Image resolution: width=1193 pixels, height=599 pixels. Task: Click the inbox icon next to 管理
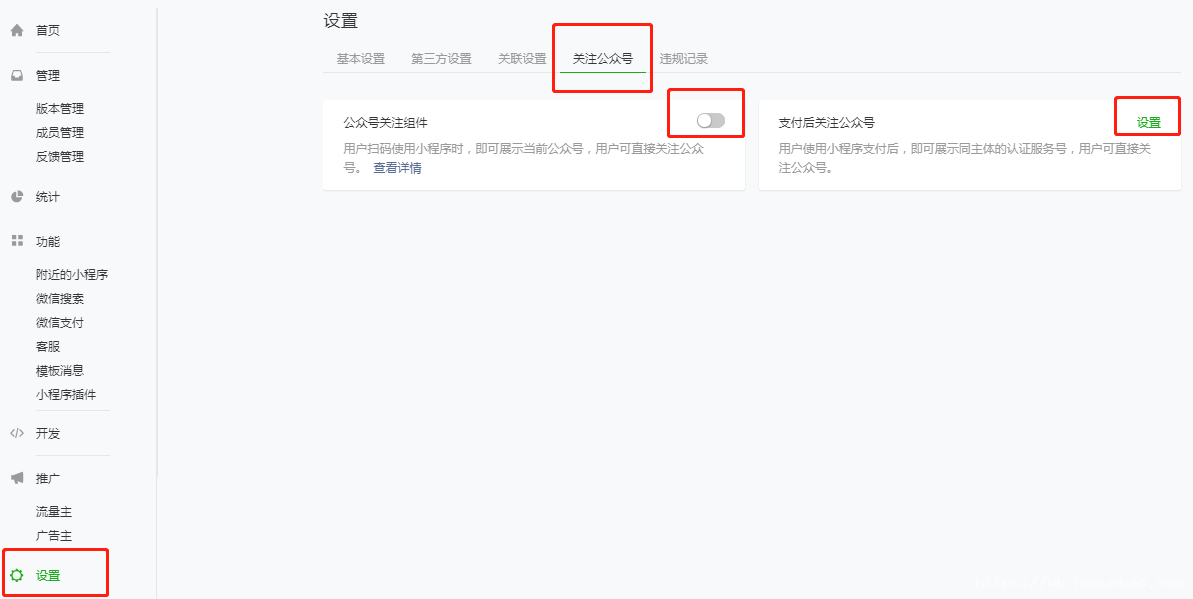(x=17, y=75)
